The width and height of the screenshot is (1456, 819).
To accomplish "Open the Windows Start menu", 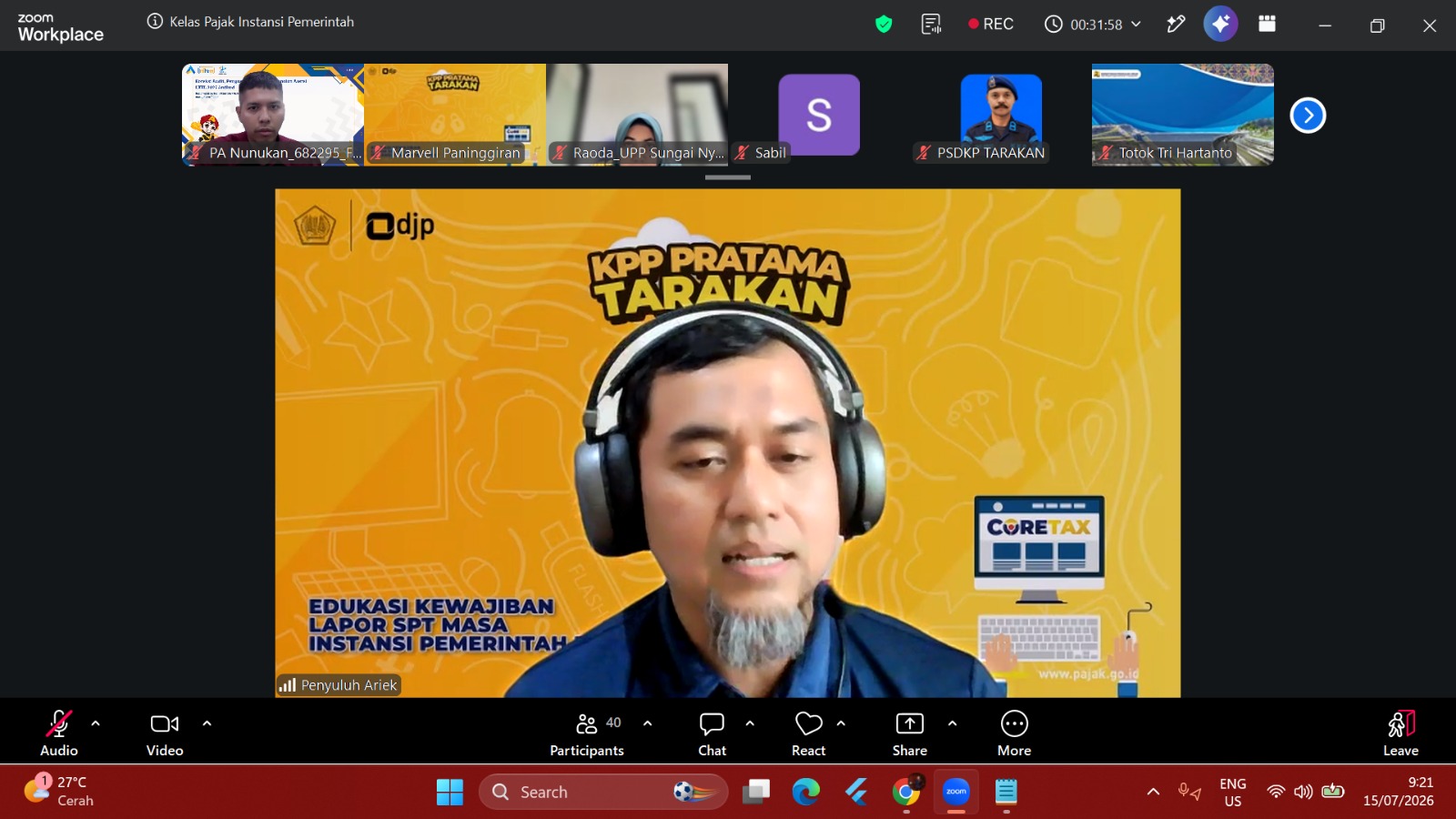I will (450, 792).
